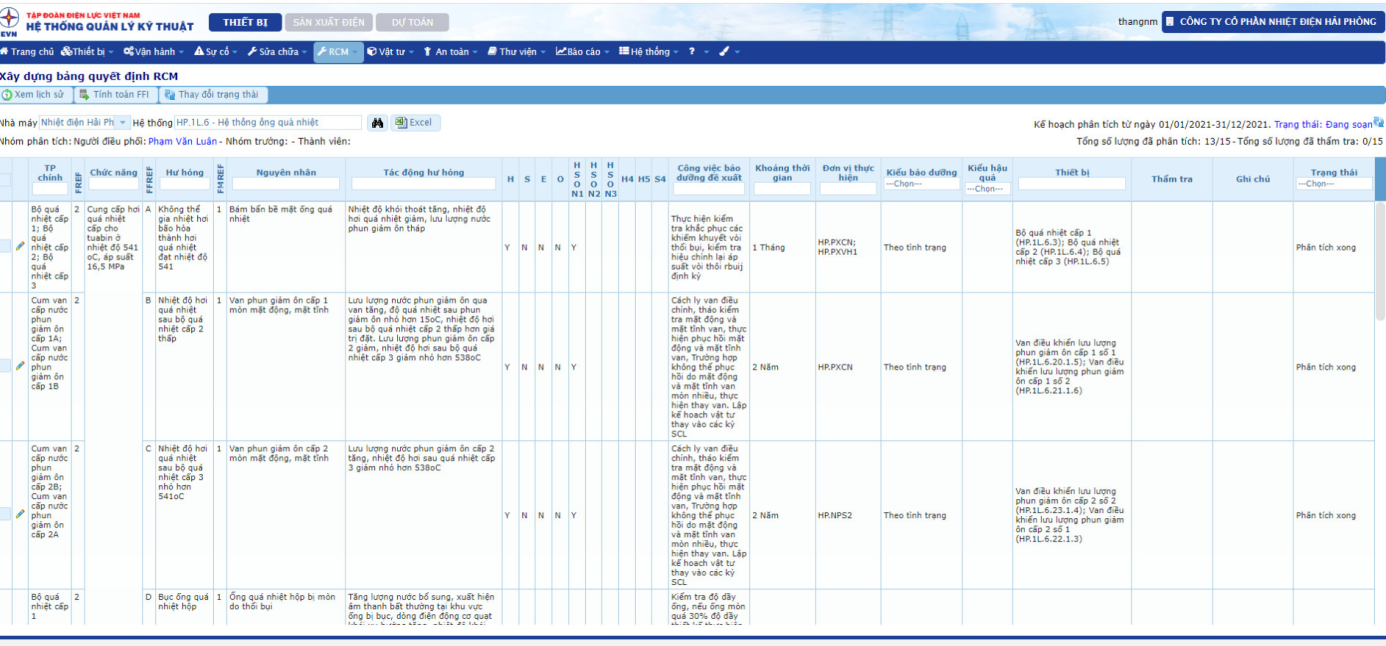Click the H4 column header

point(627,179)
